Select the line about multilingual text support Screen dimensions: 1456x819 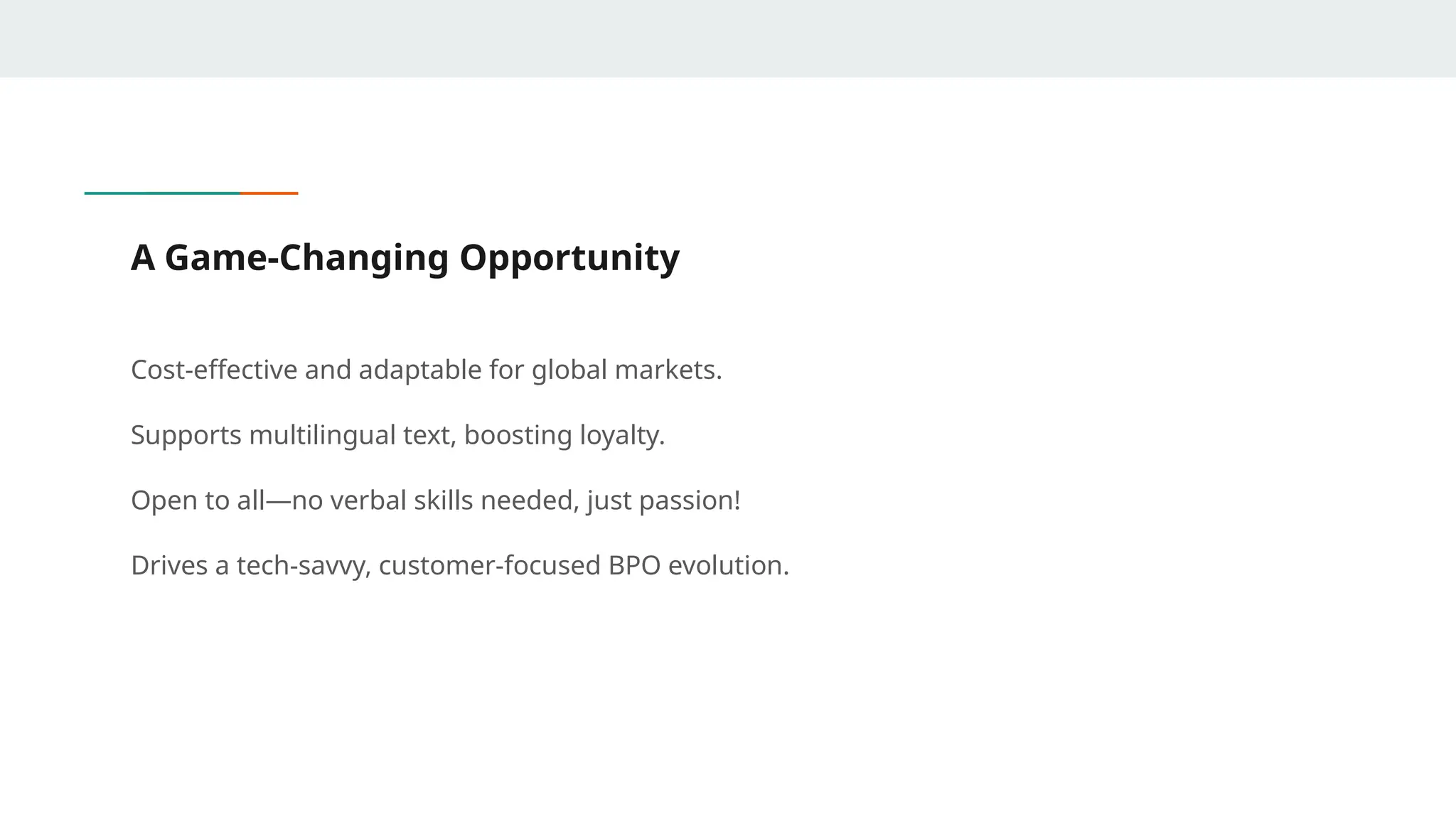coord(397,435)
